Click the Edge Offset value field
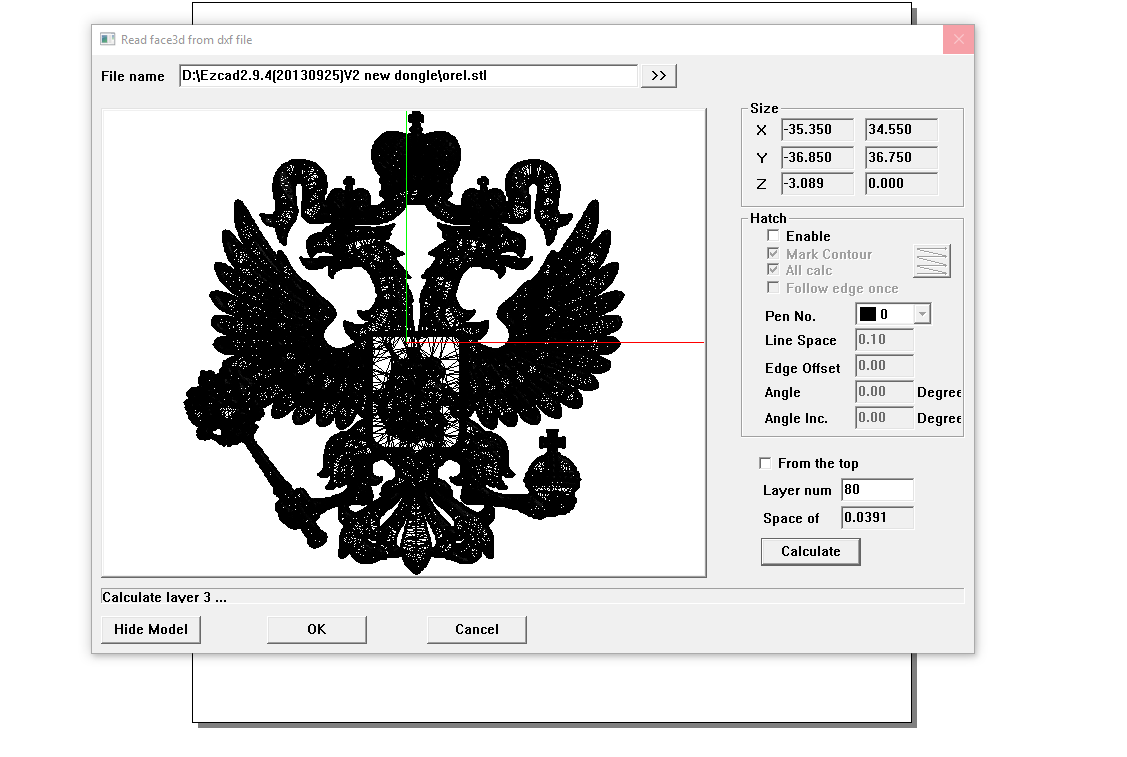Image resolution: width=1127 pixels, height=757 pixels. click(884, 366)
